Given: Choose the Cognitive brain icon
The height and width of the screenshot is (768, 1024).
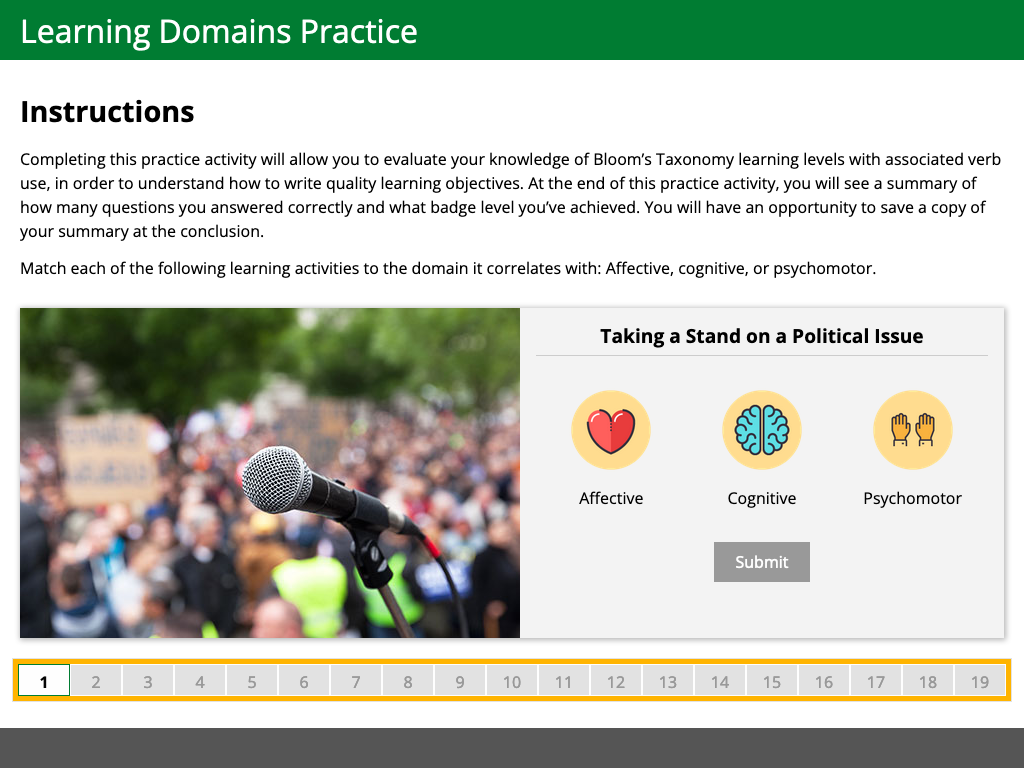Looking at the screenshot, I should click(x=762, y=430).
